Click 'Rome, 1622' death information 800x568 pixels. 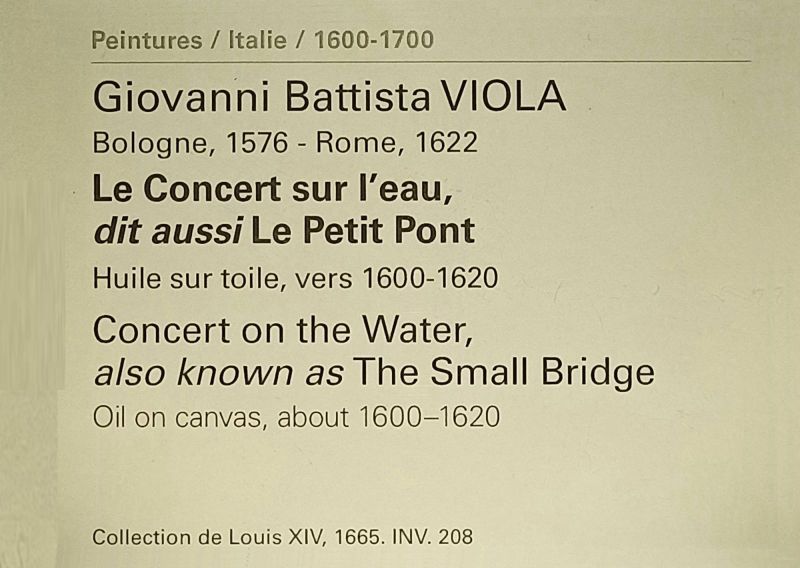[x=397, y=143]
